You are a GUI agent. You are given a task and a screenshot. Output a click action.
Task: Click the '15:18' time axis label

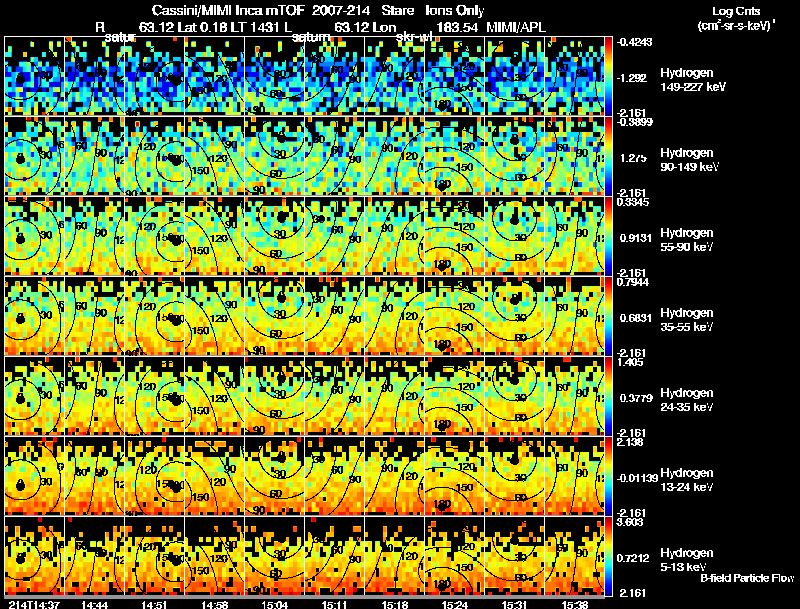(395, 604)
